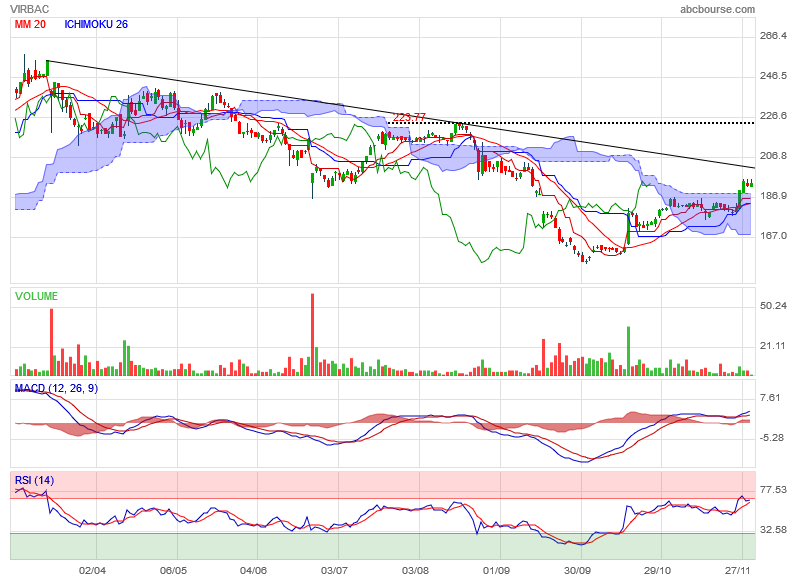
Task: Click the 02/04 date label
Action: 92,570
